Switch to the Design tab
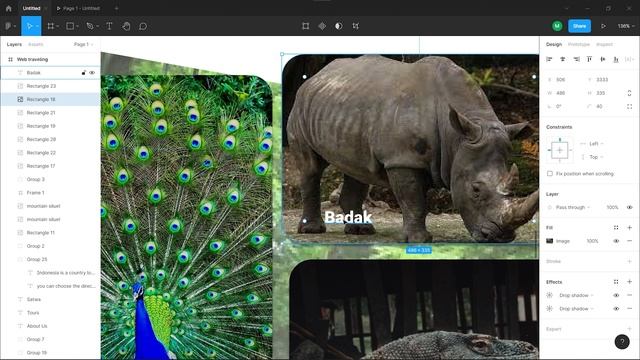This screenshot has width=640, height=360. click(x=554, y=44)
